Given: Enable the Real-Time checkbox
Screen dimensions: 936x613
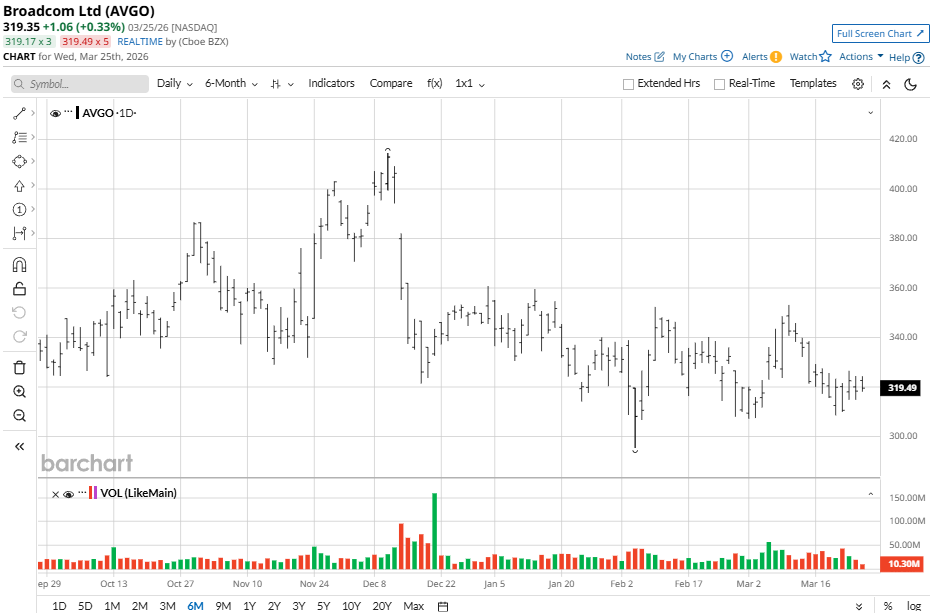Looking at the screenshot, I should [719, 84].
